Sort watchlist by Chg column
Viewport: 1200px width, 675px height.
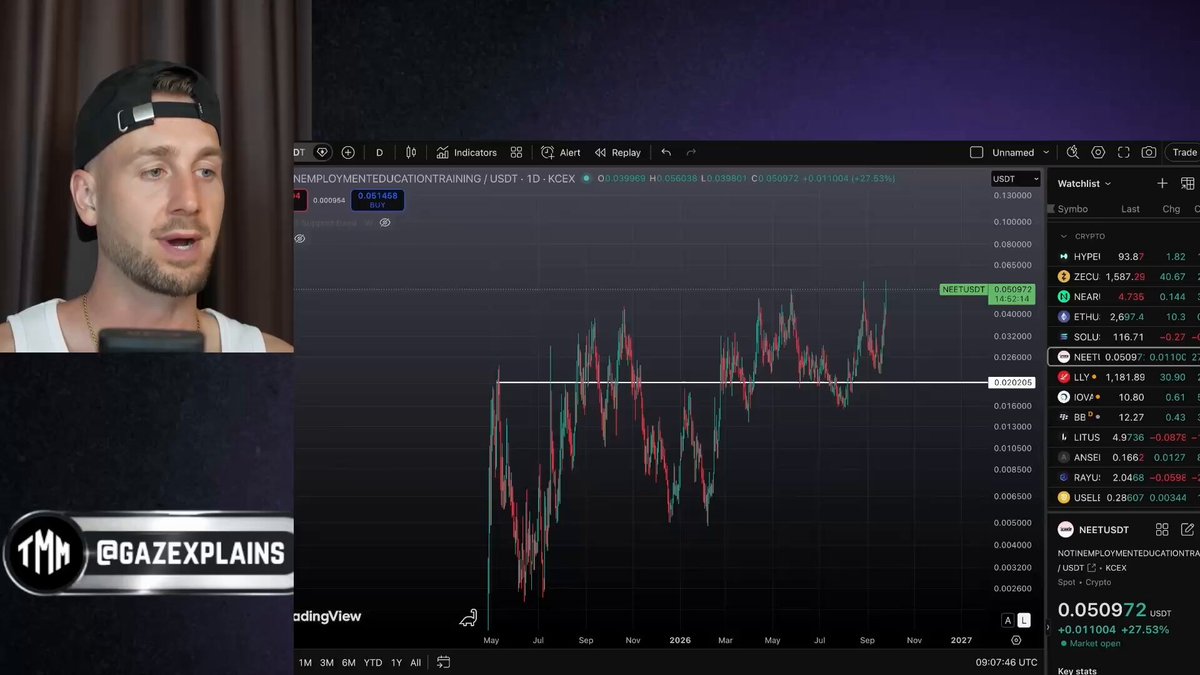click(1171, 209)
